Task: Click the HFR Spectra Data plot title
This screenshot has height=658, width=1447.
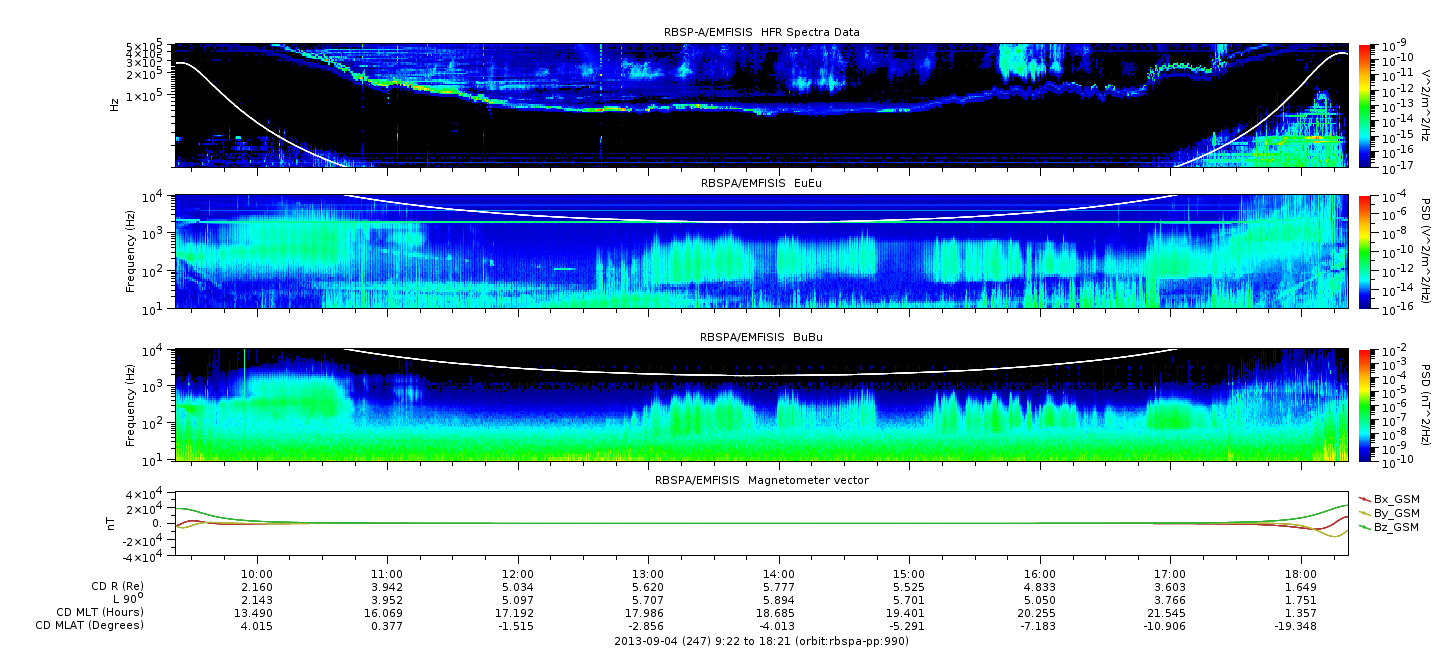Action: tap(761, 32)
